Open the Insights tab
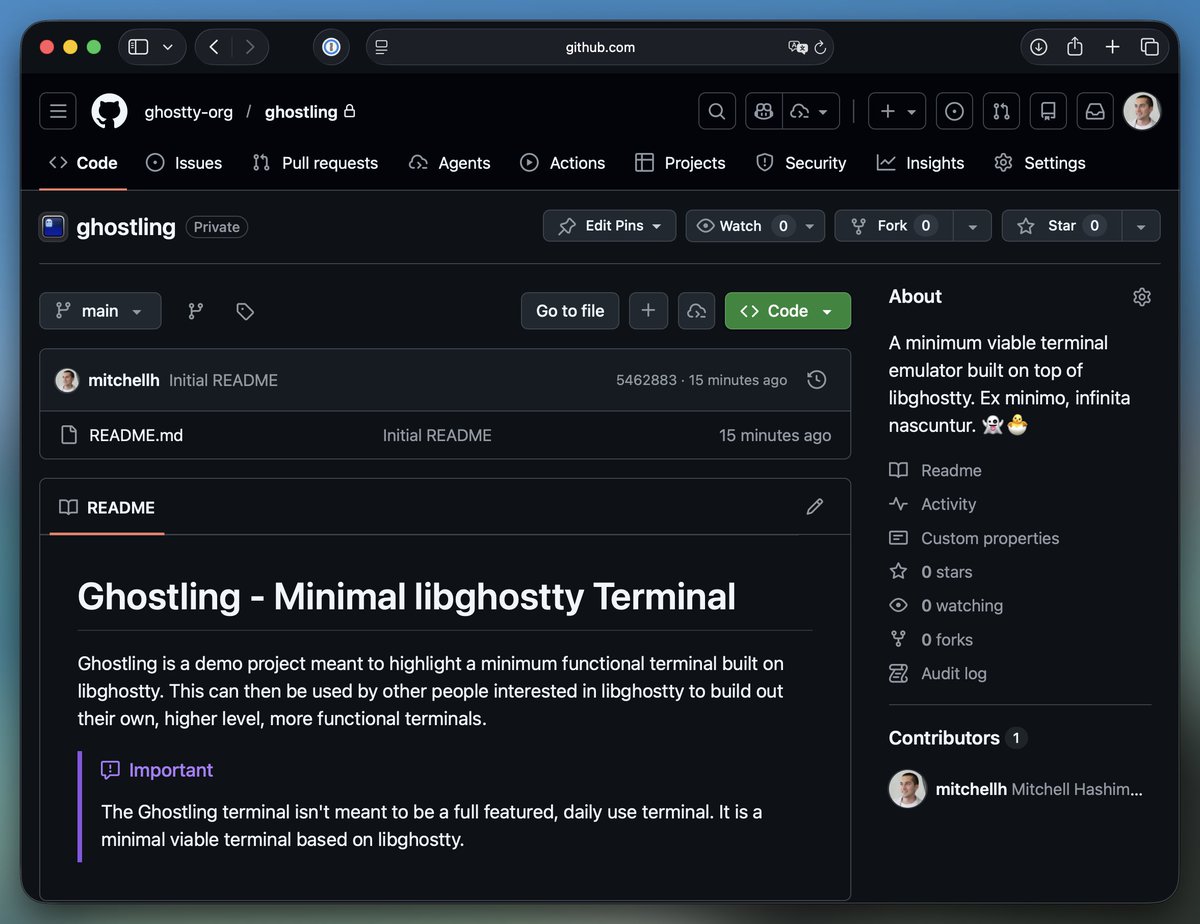This screenshot has height=924, width=1200. [x=921, y=163]
